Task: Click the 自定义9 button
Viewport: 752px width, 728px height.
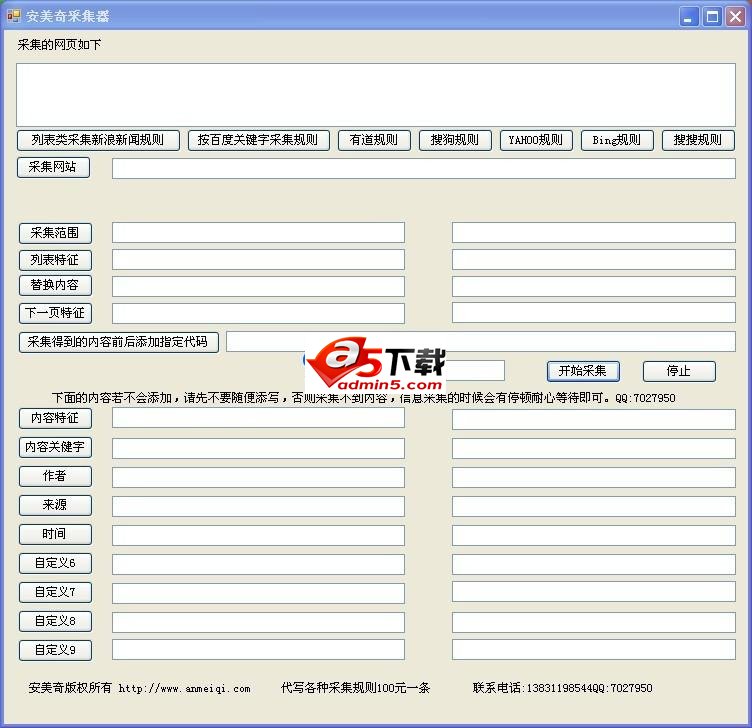Action: (x=55, y=650)
